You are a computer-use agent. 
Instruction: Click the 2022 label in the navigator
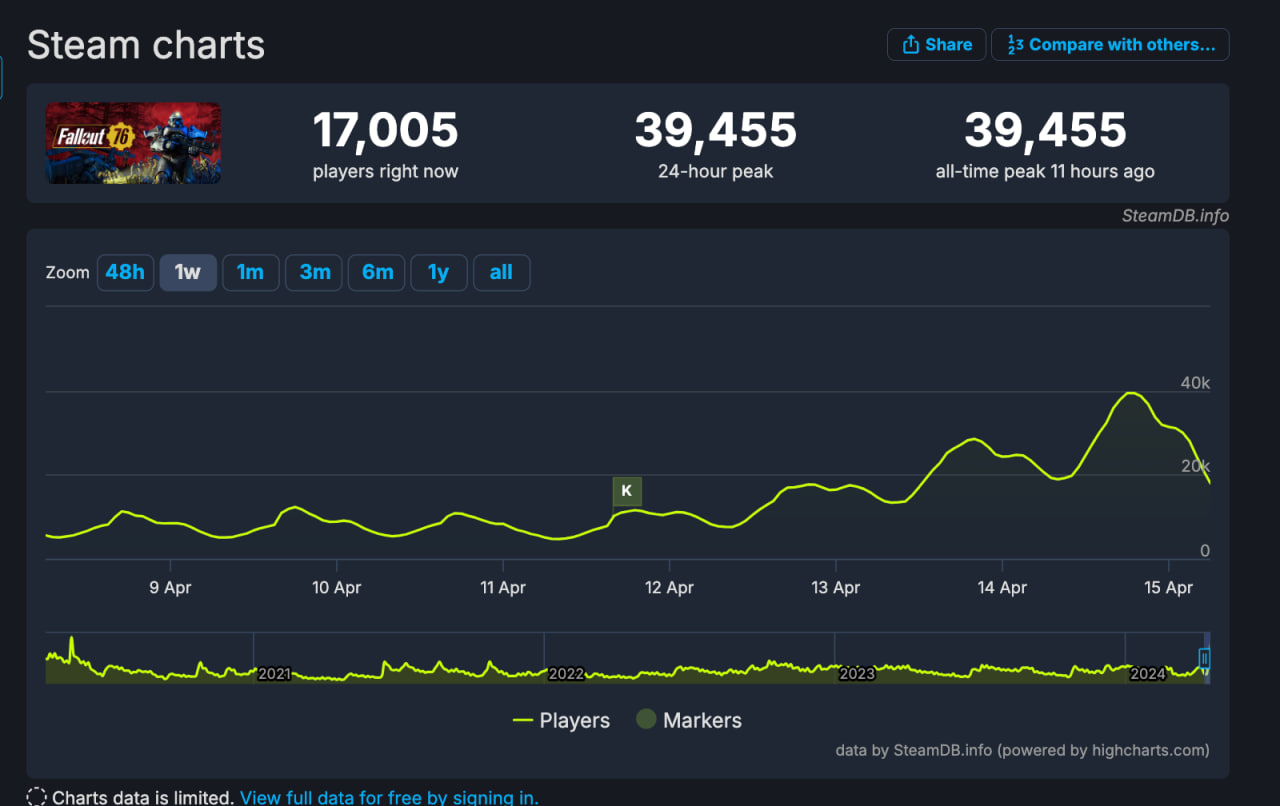click(x=566, y=674)
